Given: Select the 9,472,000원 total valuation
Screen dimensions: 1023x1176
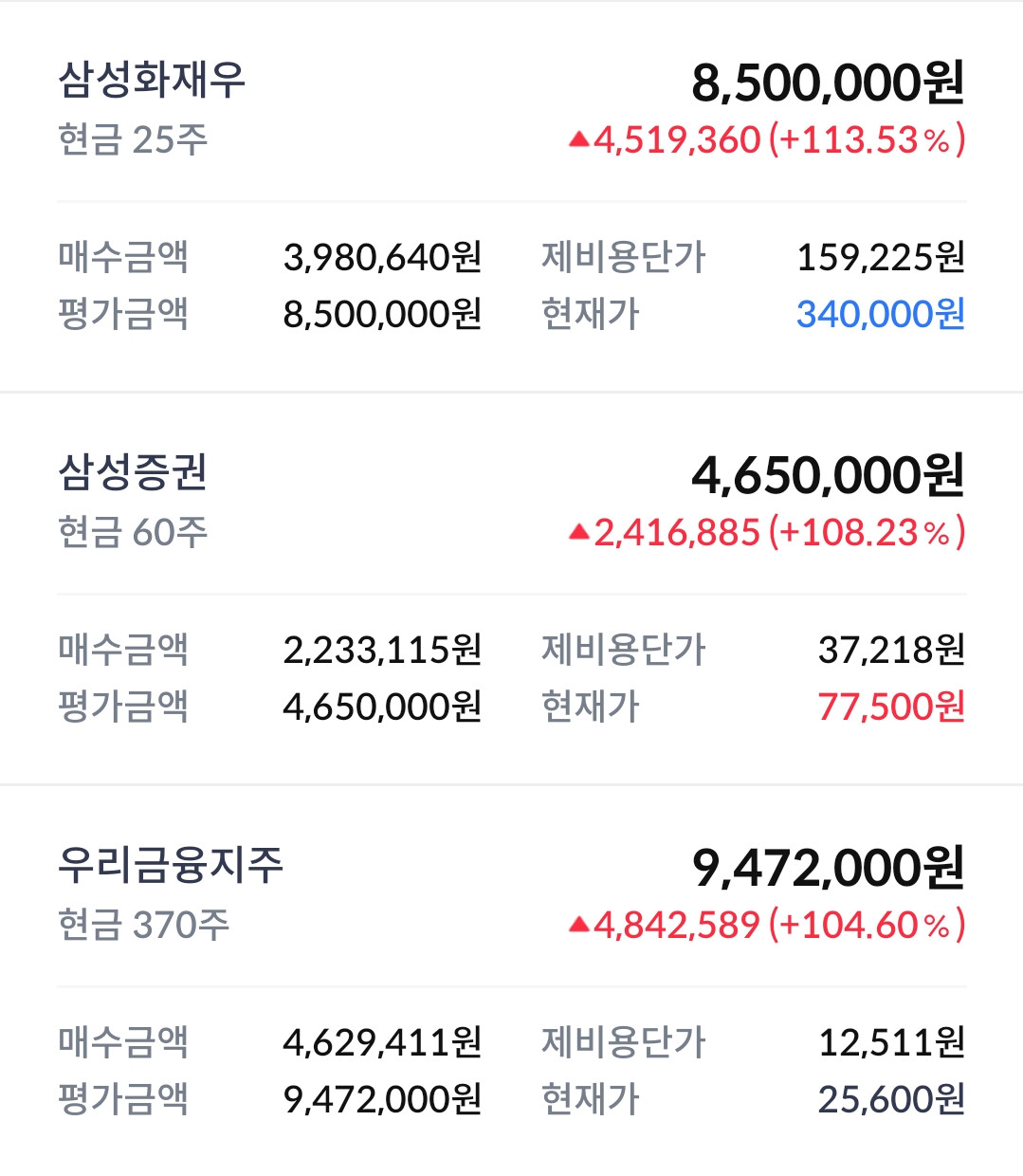Looking at the screenshot, I should (x=828, y=868).
